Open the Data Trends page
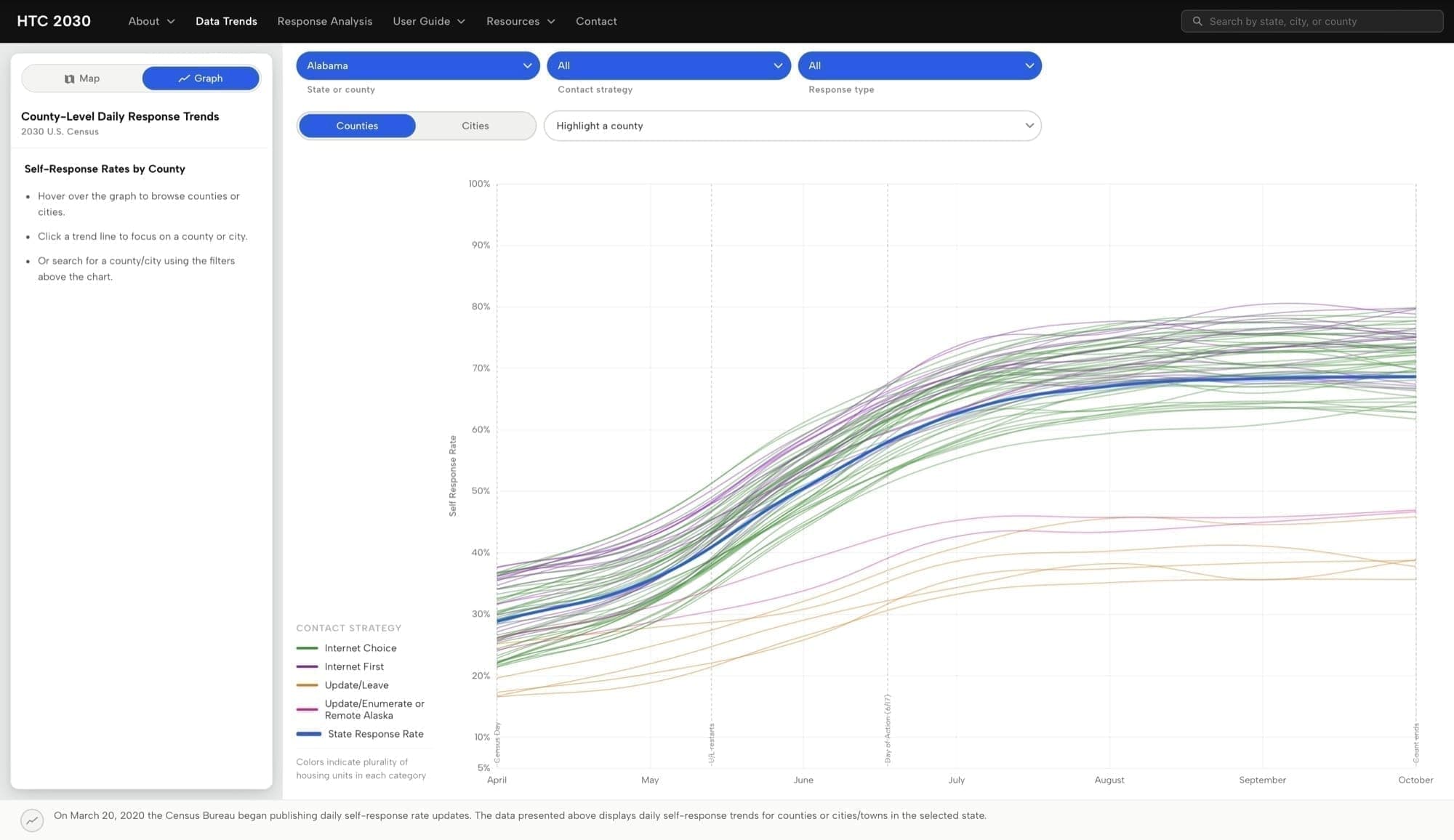 click(x=226, y=21)
